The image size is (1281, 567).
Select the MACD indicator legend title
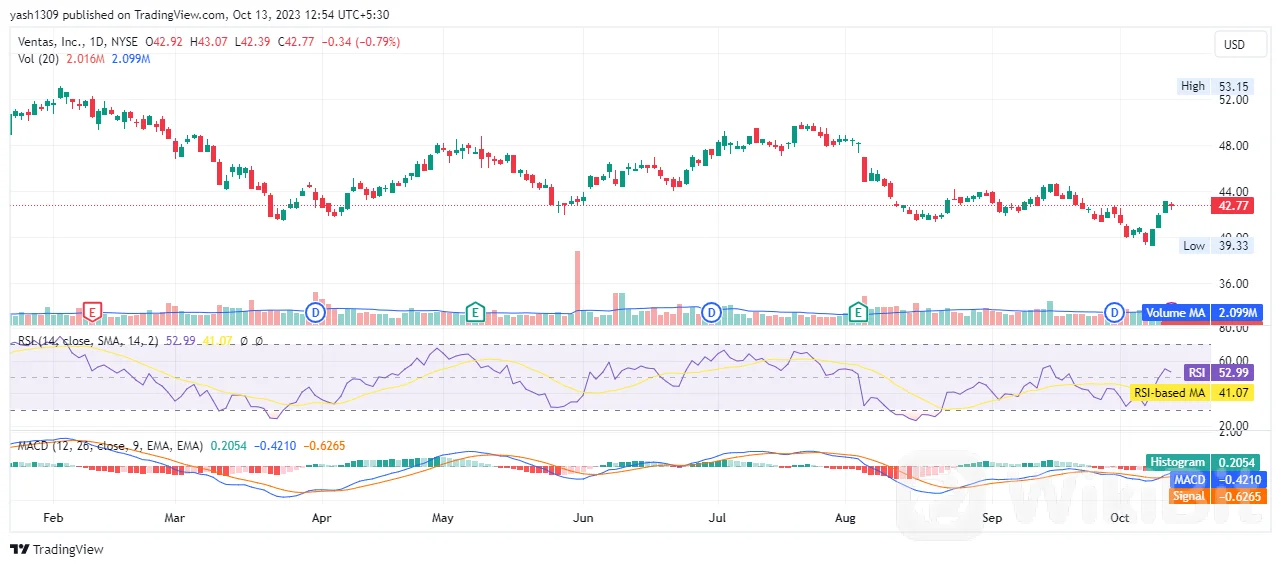pos(110,445)
